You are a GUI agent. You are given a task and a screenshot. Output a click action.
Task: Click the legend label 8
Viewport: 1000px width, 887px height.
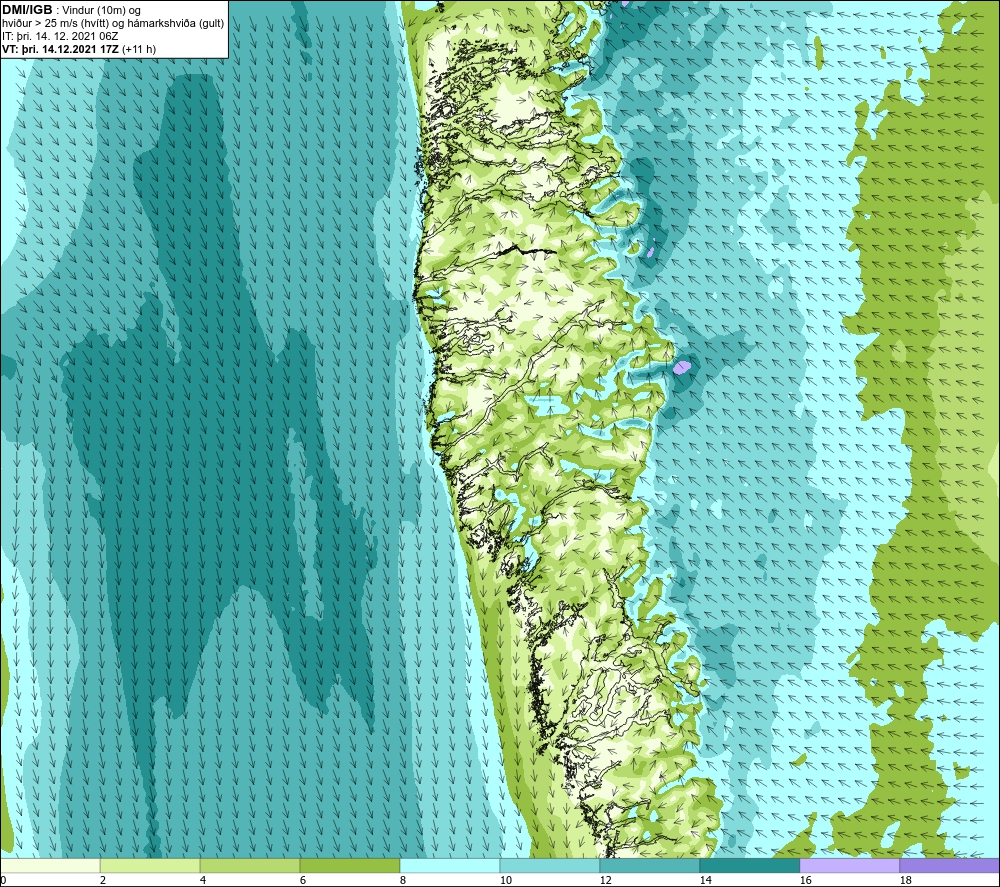click(402, 880)
